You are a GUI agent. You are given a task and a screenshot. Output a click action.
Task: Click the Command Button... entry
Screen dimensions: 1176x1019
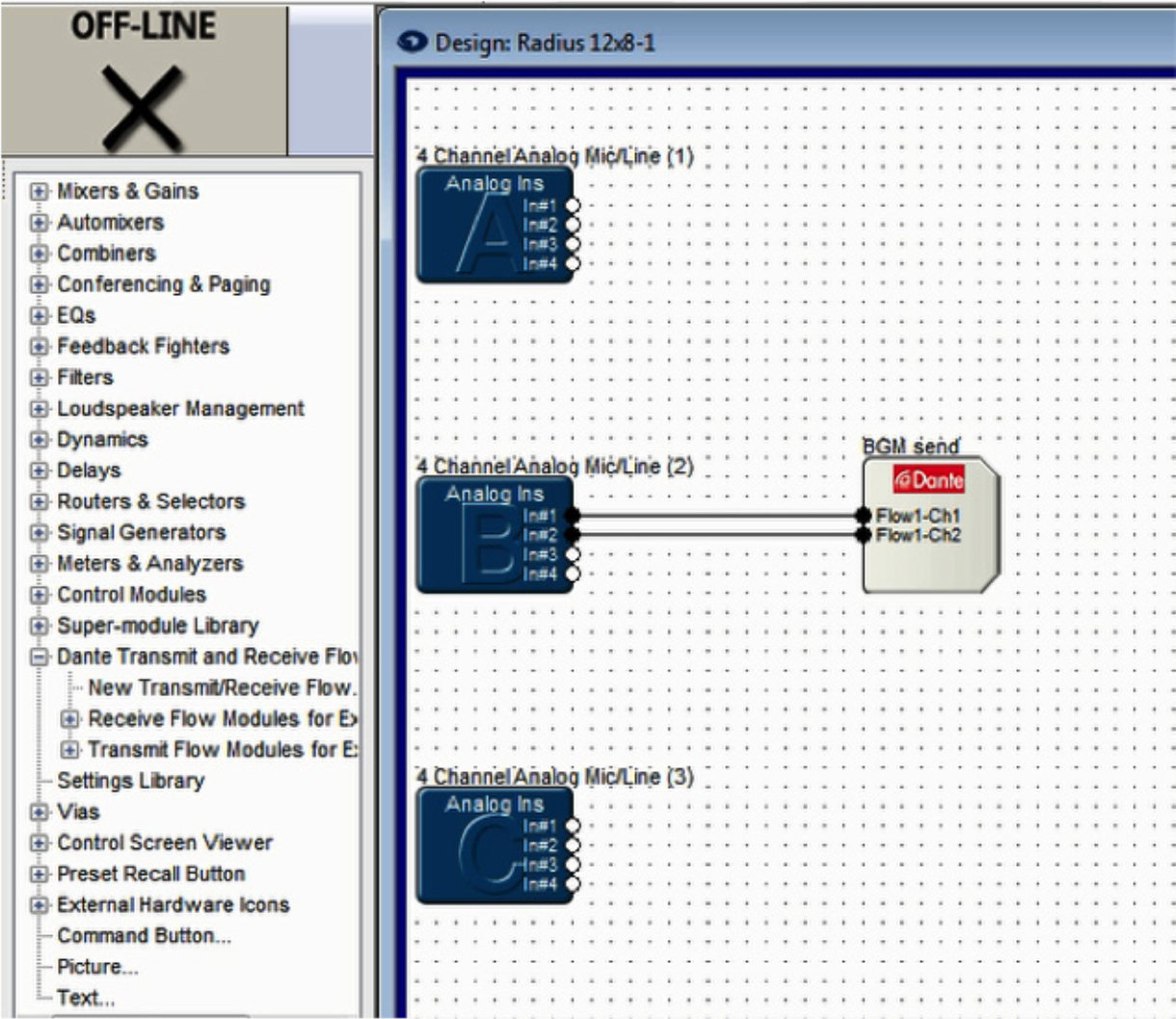point(144,936)
